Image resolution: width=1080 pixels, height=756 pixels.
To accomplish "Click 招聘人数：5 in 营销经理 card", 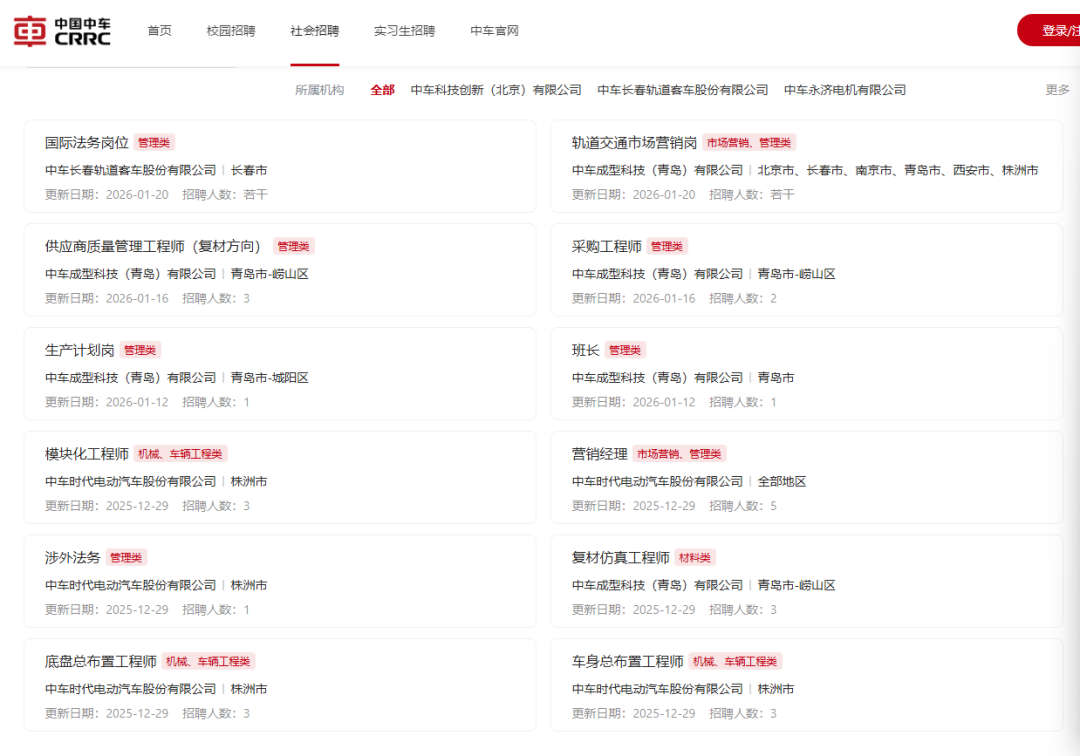I will (x=743, y=506).
